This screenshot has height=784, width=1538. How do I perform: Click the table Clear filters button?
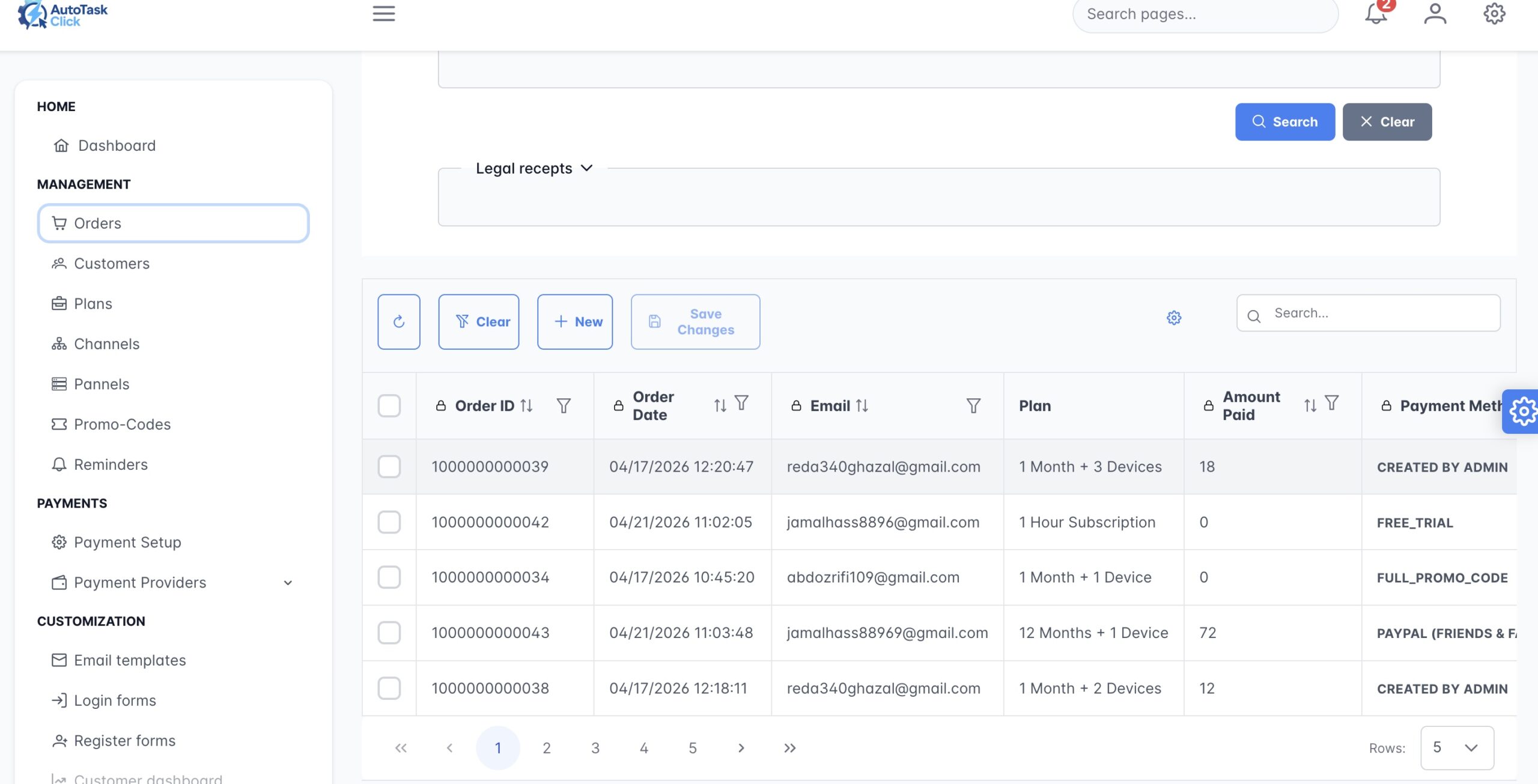(479, 321)
